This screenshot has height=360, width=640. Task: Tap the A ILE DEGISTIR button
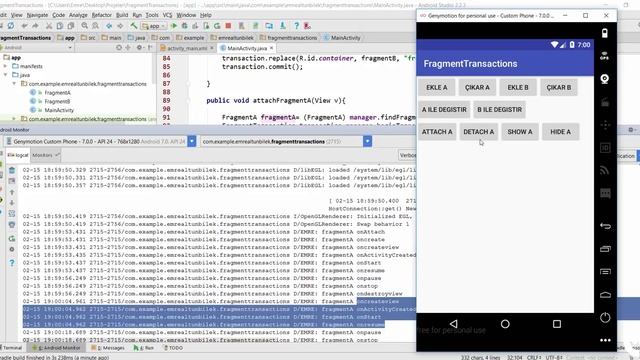444,109
